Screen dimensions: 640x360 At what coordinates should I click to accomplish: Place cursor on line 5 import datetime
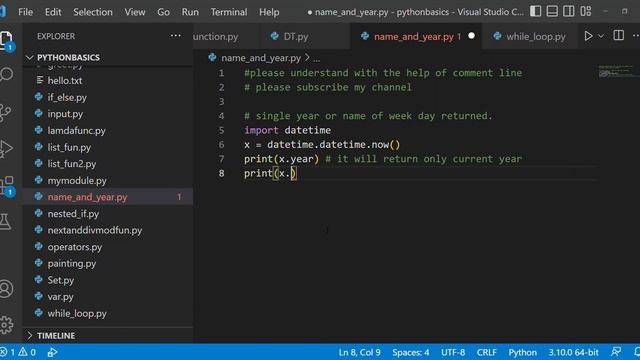coord(287,130)
